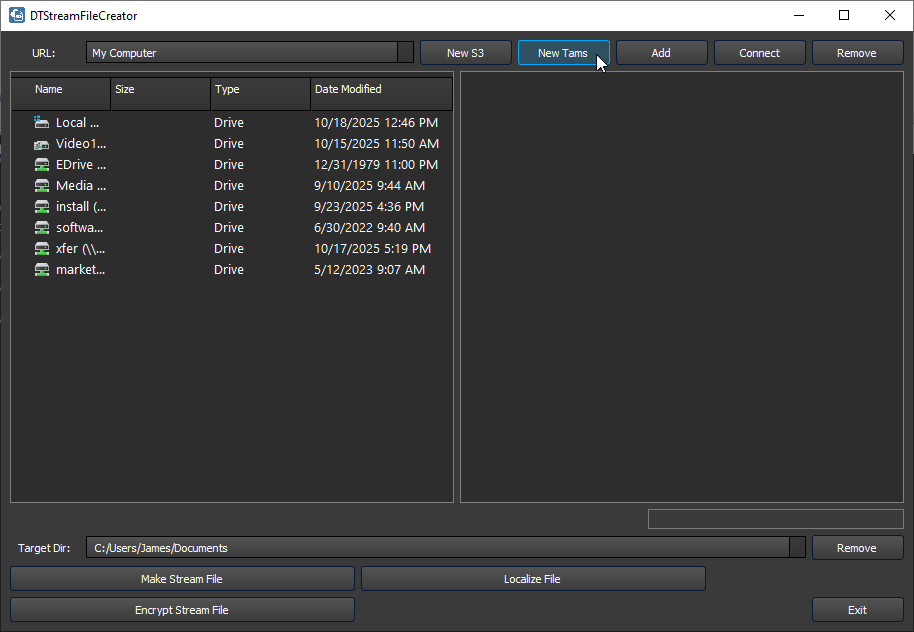The width and height of the screenshot is (914, 632).
Task: Open the URL dropdown arrow
Action: 405,53
